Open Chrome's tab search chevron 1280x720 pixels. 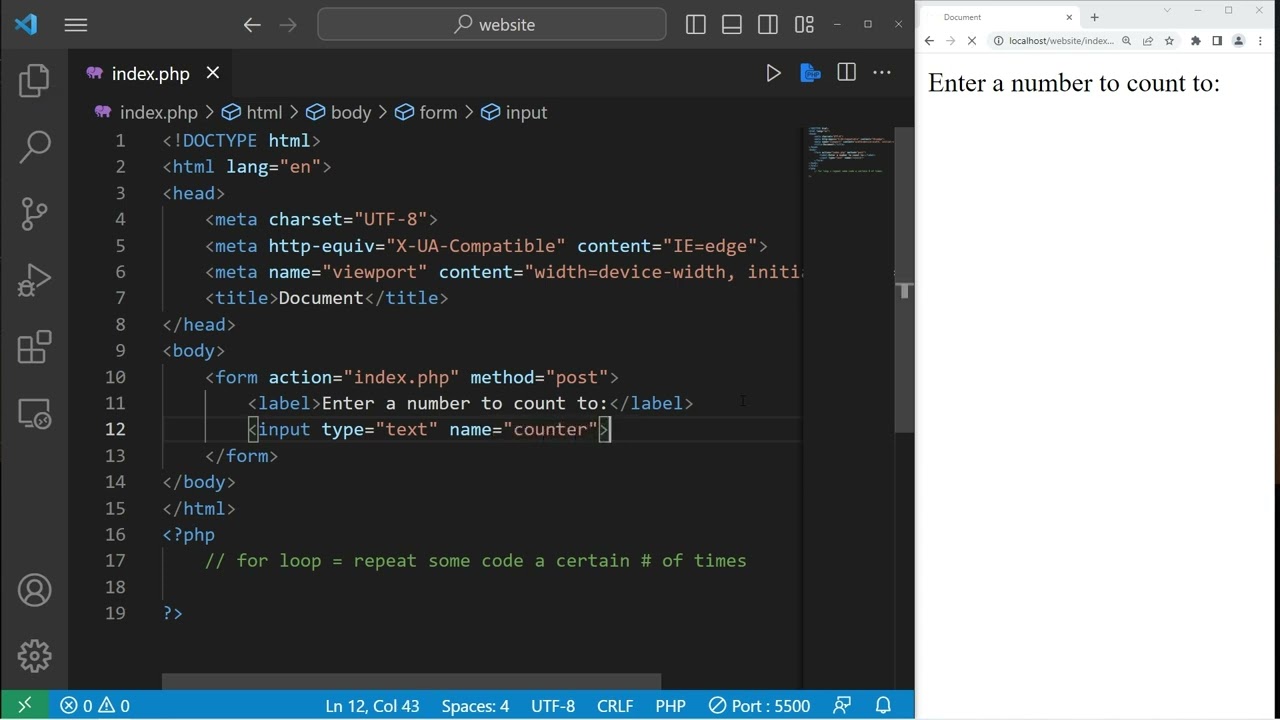(x=1166, y=10)
